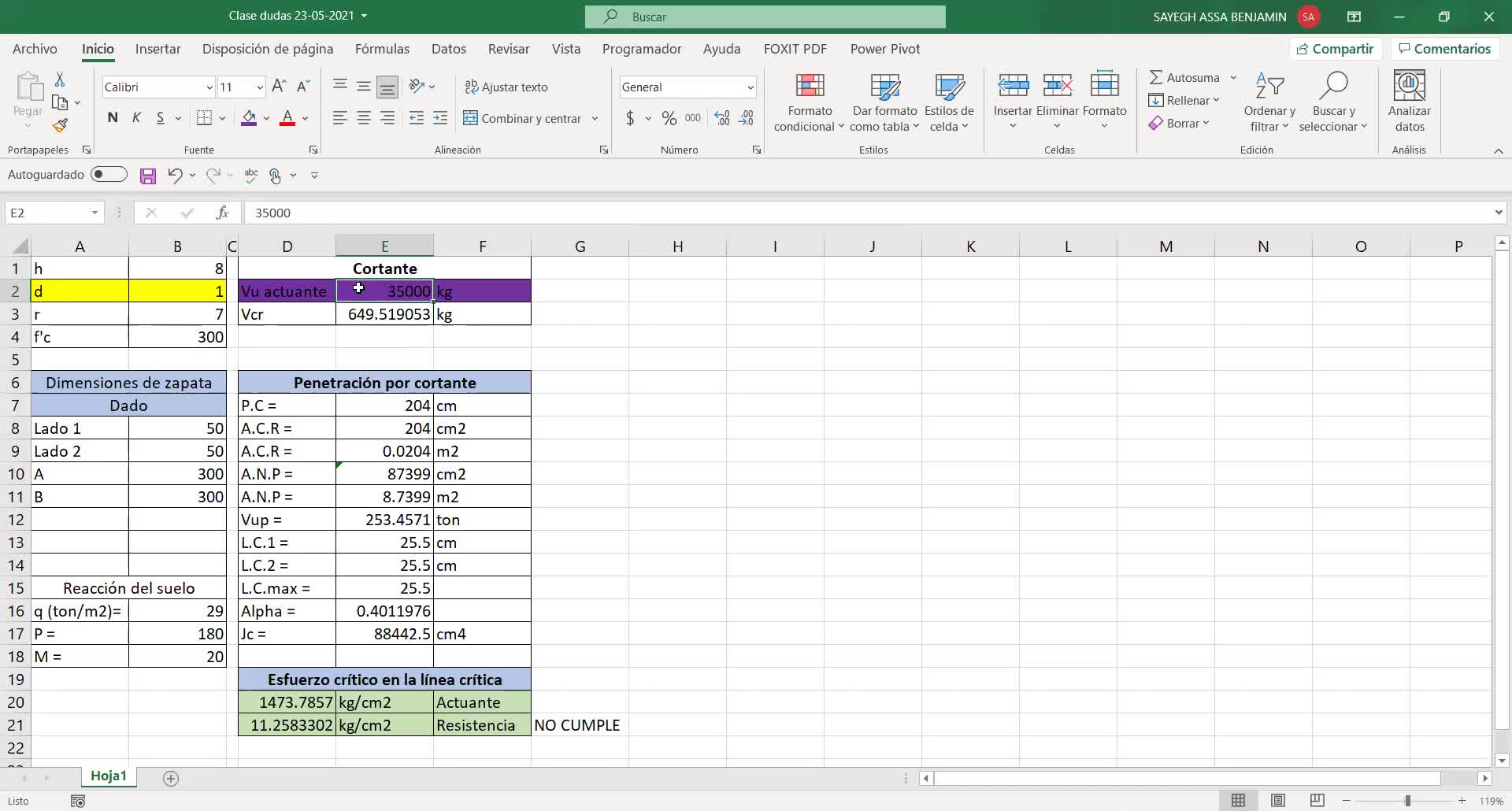
Task: Click the Save floppy disk icon
Action: (x=148, y=176)
